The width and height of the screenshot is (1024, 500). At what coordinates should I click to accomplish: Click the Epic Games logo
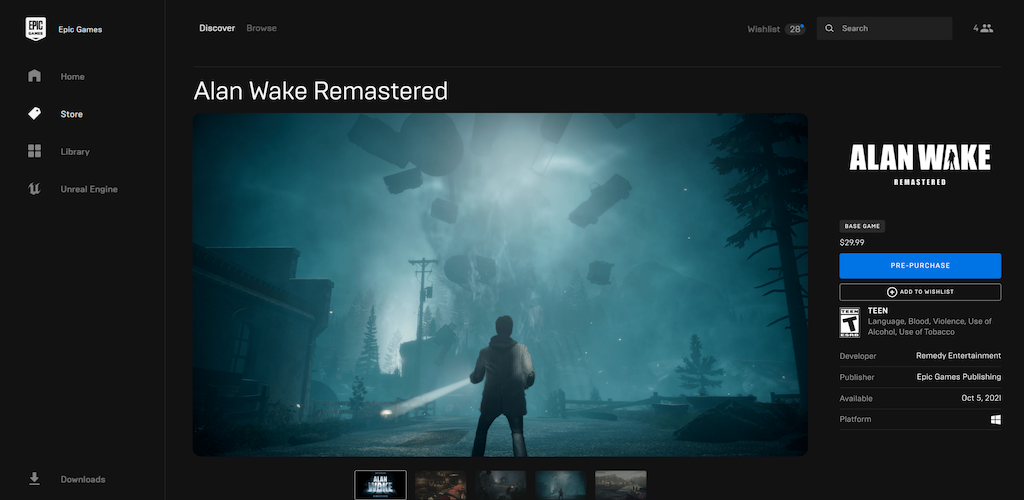[x=35, y=29]
